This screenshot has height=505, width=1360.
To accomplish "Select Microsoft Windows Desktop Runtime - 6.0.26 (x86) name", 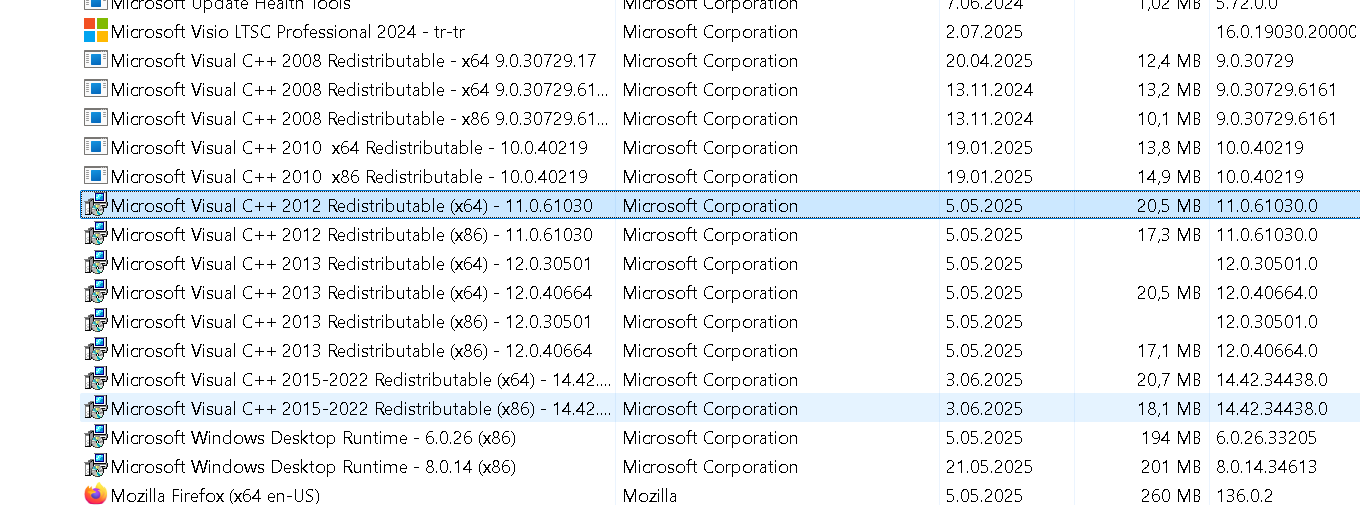I will [x=313, y=438].
